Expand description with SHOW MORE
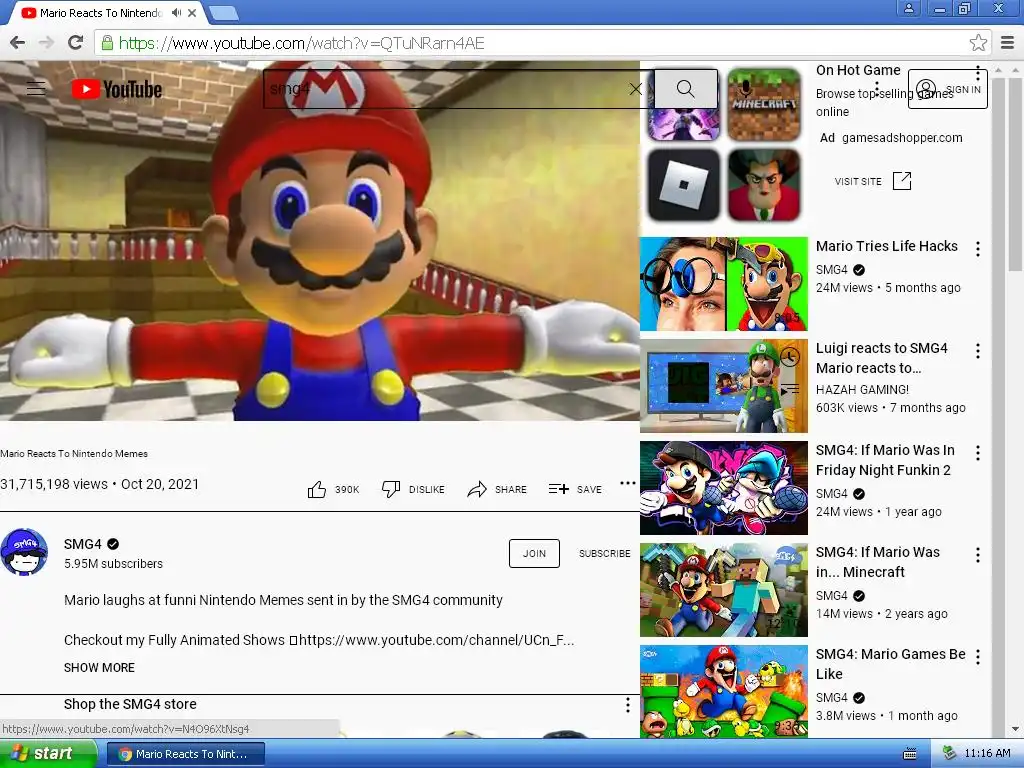This screenshot has height=768, width=1024. [x=99, y=667]
